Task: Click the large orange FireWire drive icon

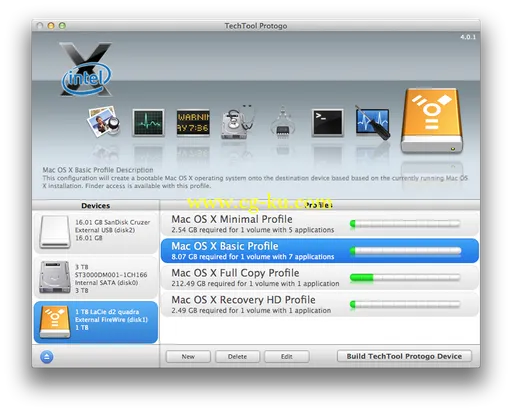Action: [432, 121]
